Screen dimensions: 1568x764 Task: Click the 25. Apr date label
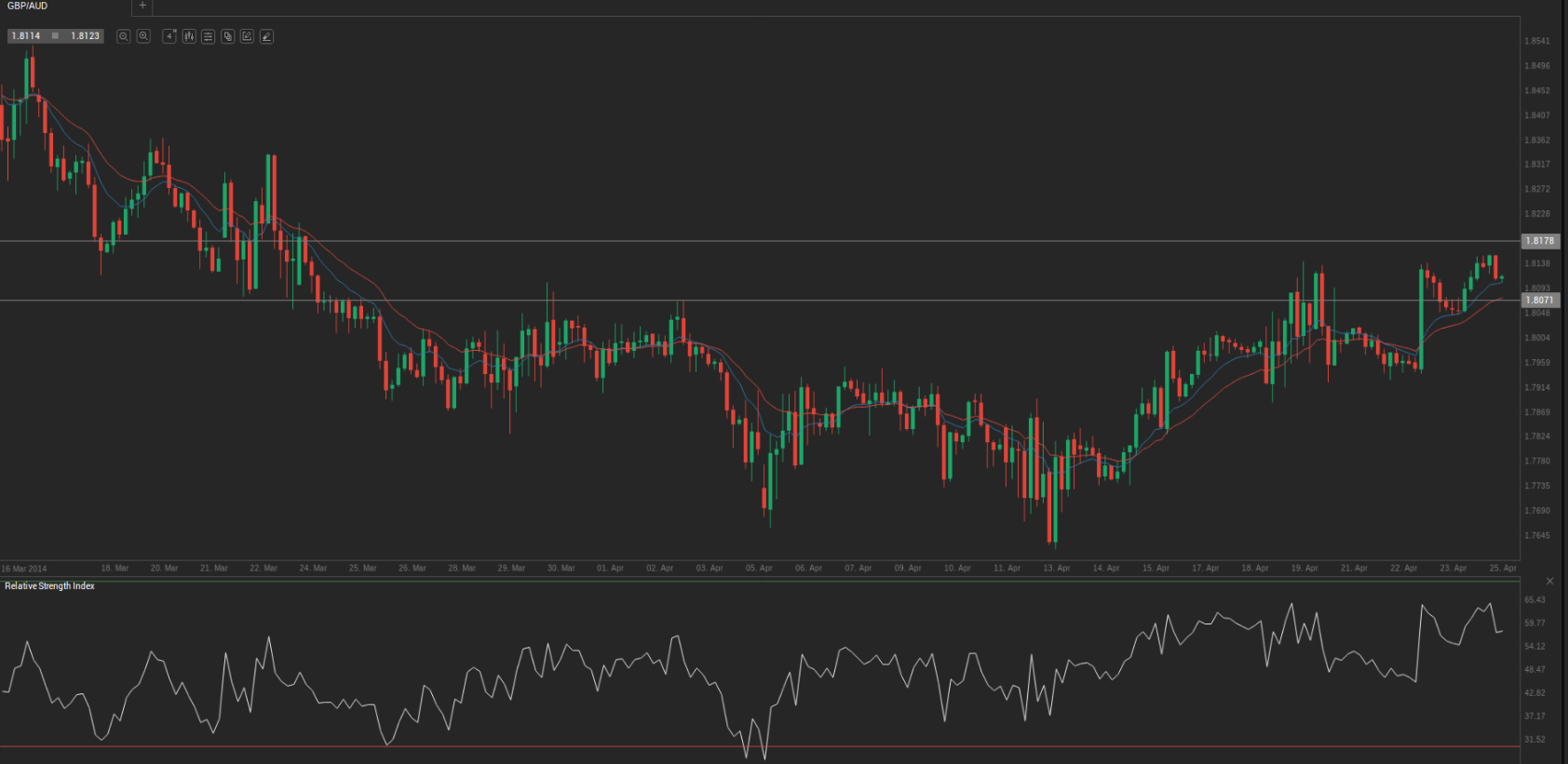[1502, 568]
